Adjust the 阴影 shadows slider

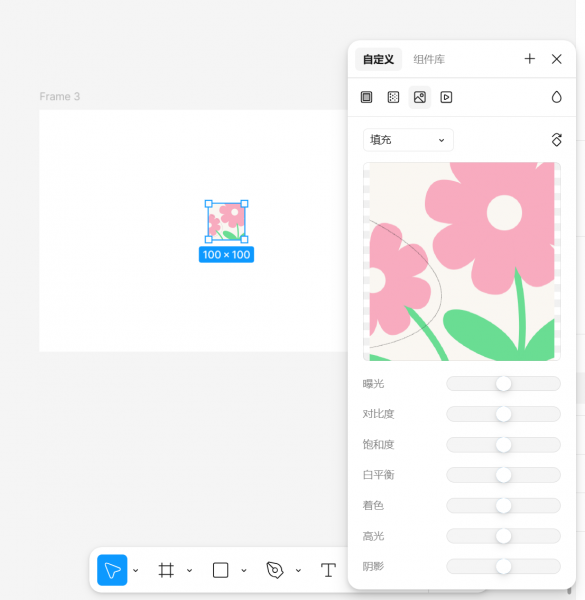(x=504, y=566)
